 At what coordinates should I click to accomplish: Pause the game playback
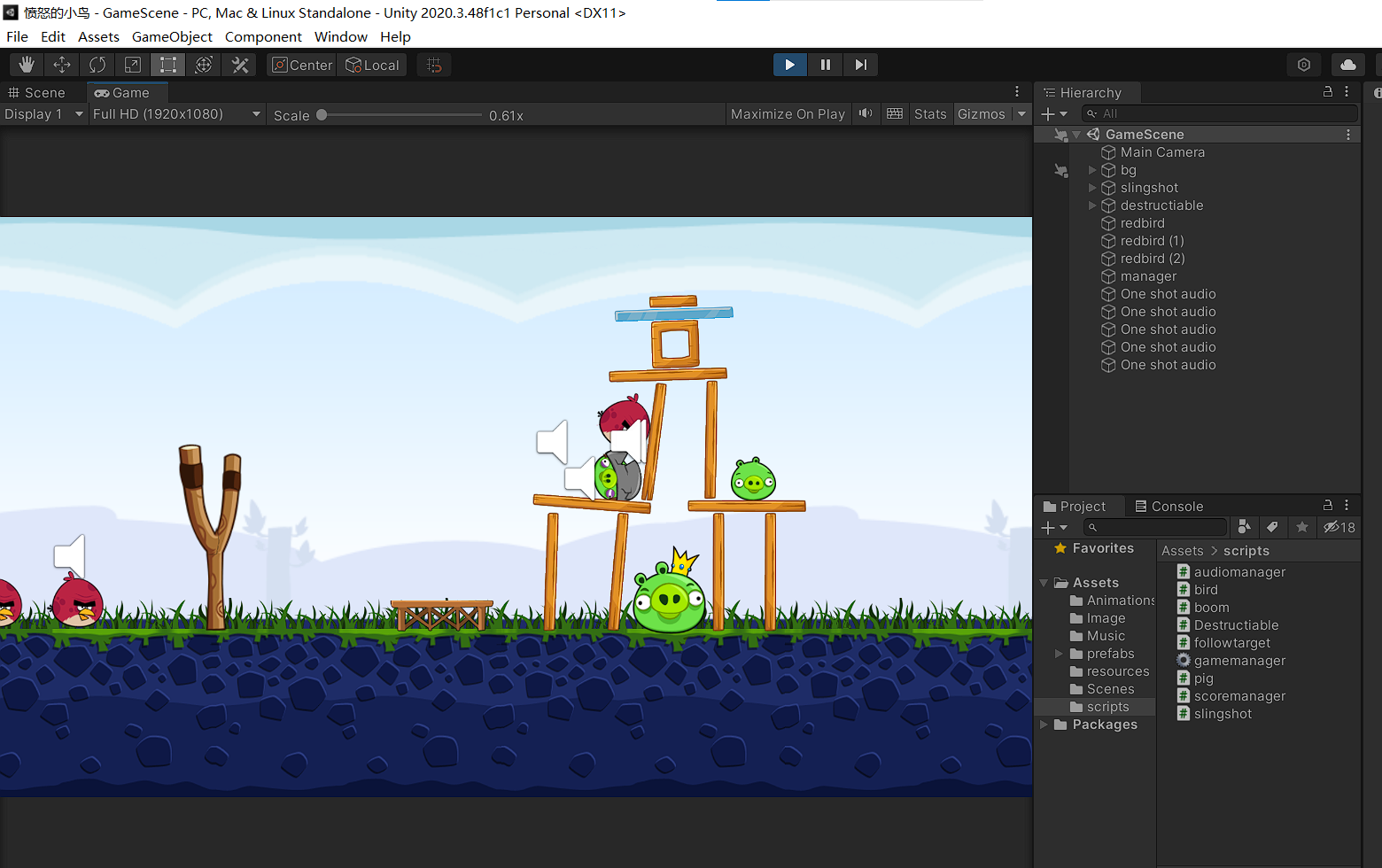click(x=826, y=65)
